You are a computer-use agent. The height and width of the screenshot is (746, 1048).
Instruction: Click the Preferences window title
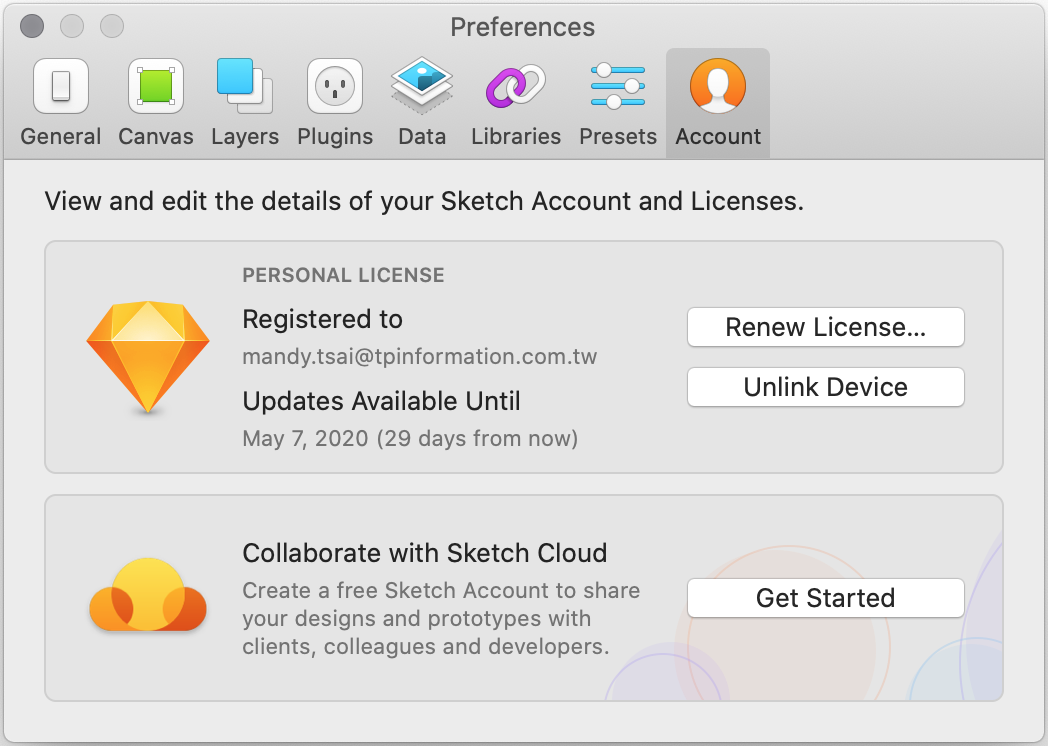point(523,27)
